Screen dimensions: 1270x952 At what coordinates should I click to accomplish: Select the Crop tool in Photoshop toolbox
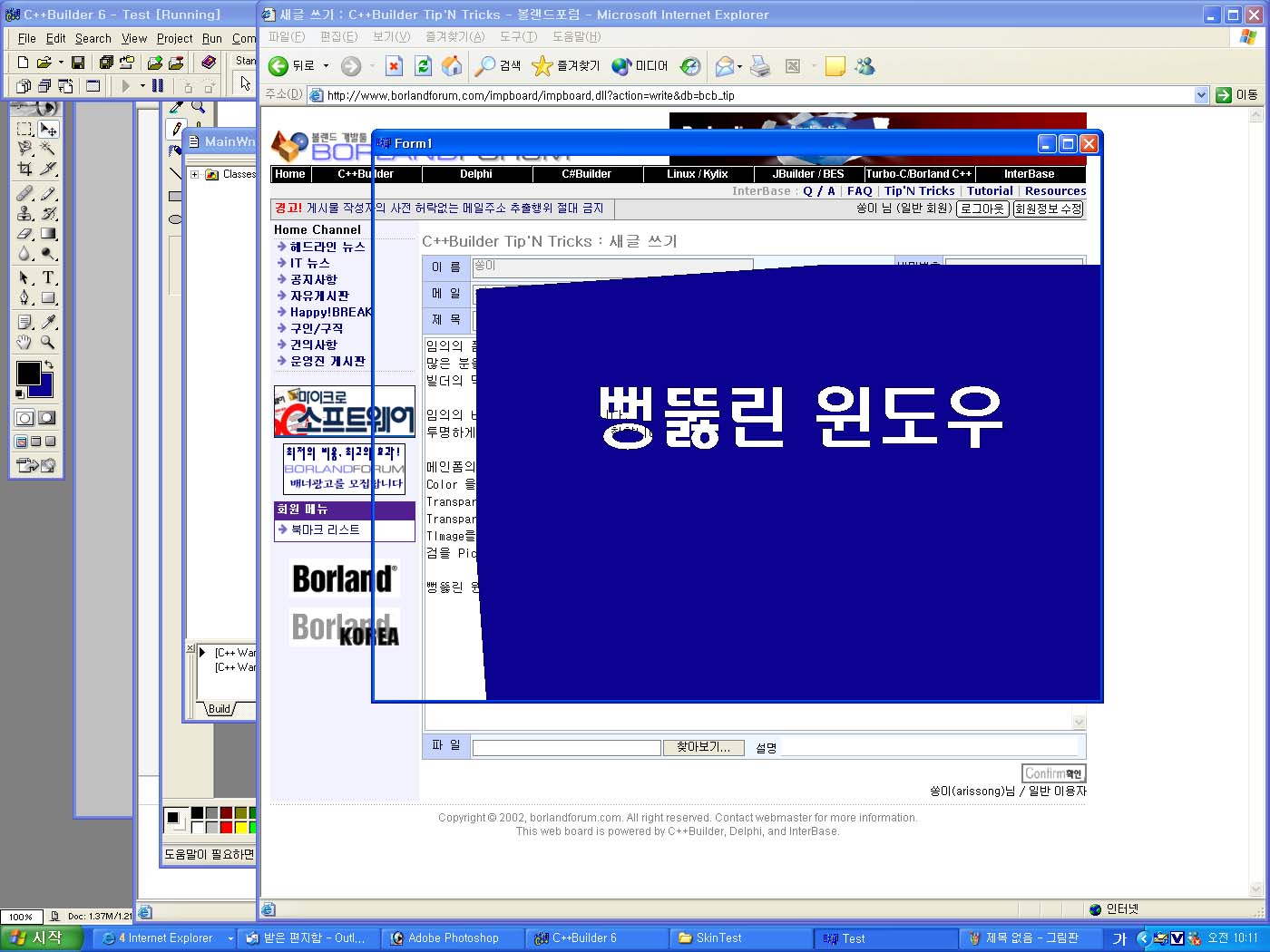(x=25, y=169)
